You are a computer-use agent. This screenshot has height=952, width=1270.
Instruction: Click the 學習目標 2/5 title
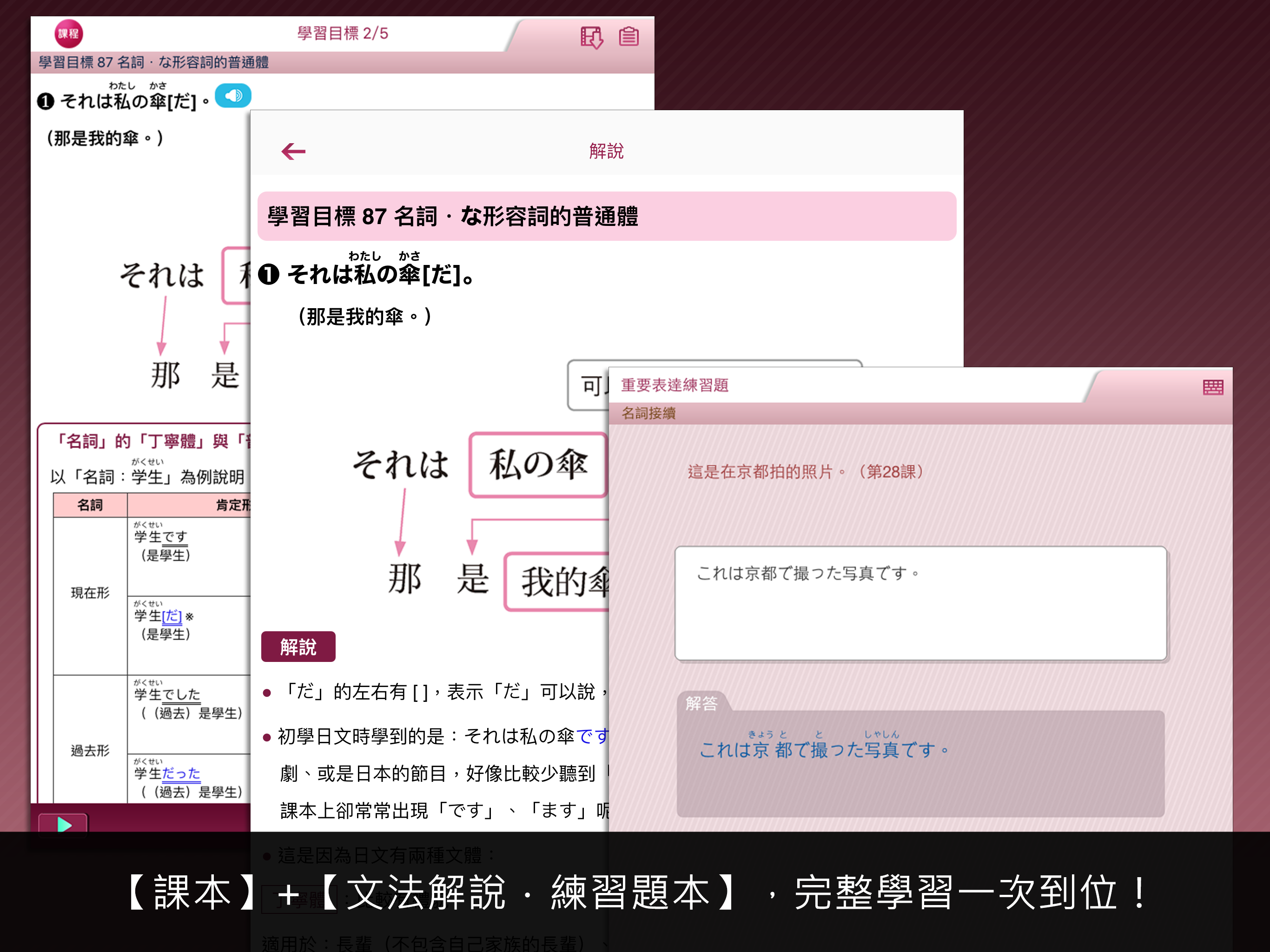click(343, 33)
